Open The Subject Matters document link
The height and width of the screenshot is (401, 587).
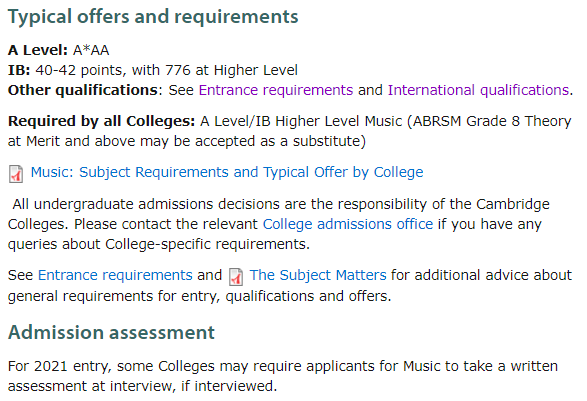(x=318, y=275)
